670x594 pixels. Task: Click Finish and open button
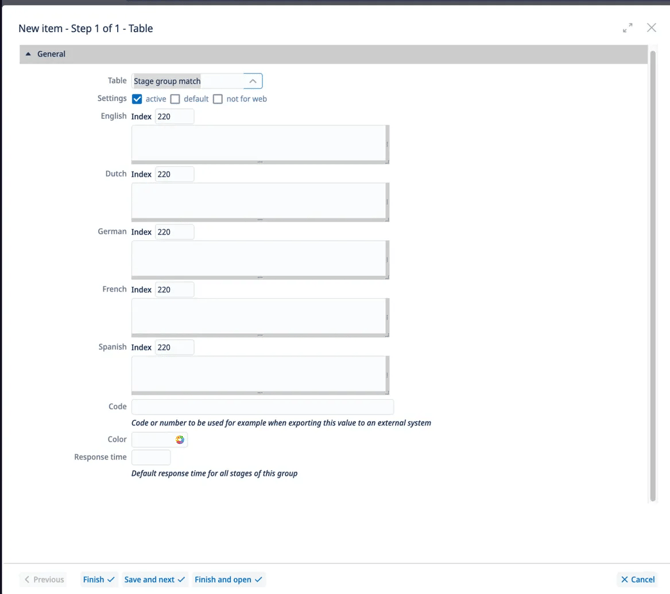pos(228,579)
